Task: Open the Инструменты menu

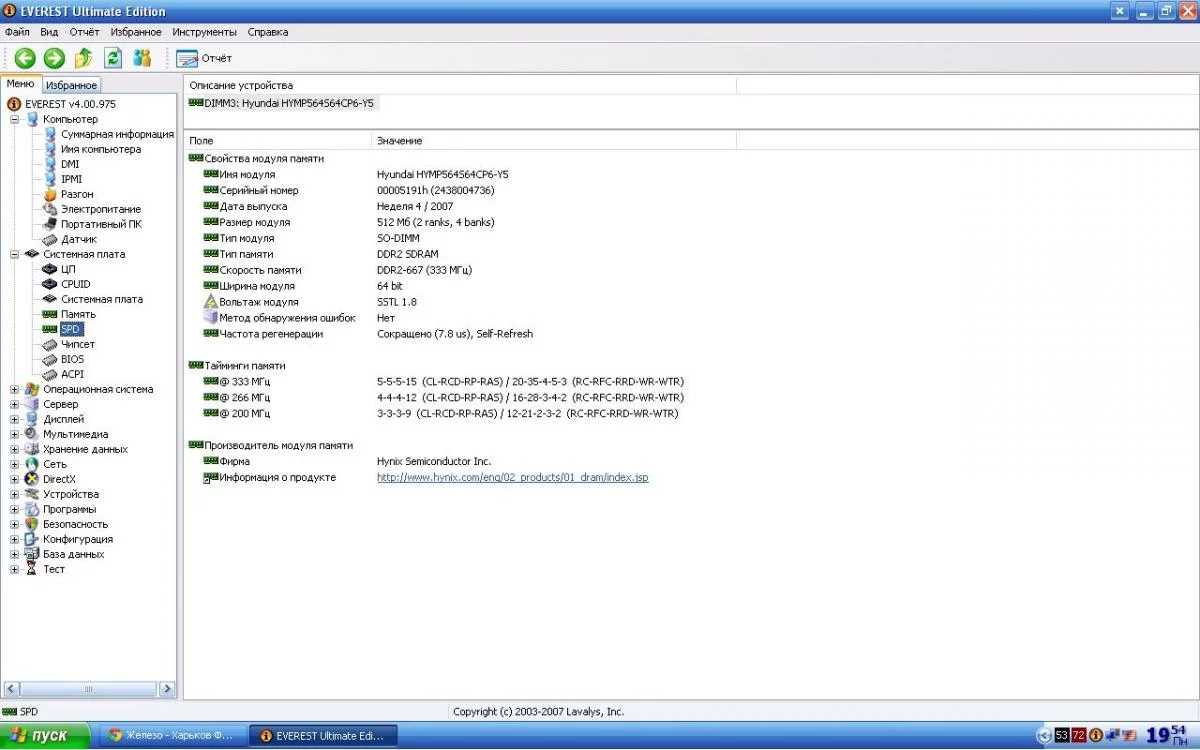Action: [x=204, y=32]
